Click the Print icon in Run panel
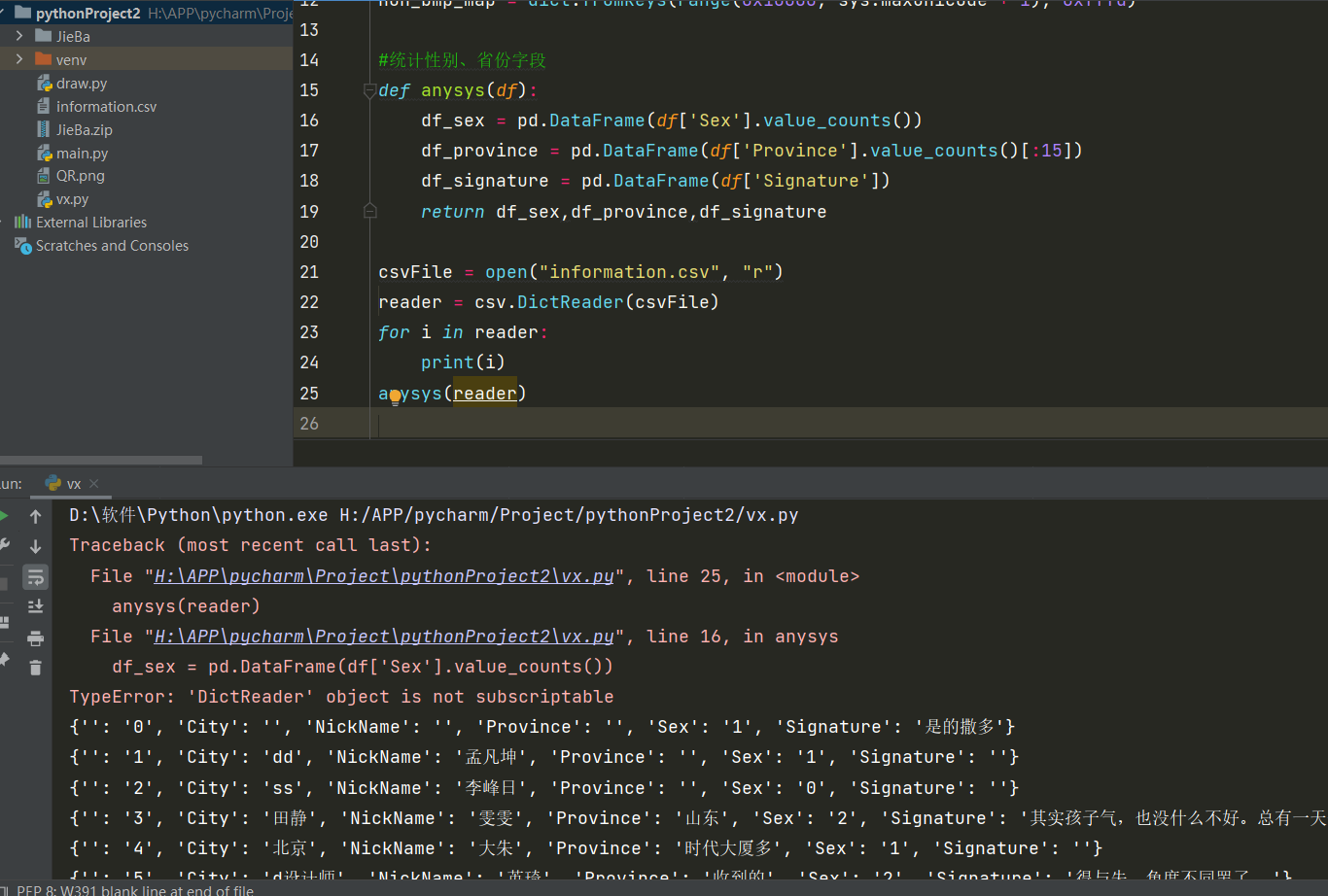The image size is (1328, 896). click(36, 638)
